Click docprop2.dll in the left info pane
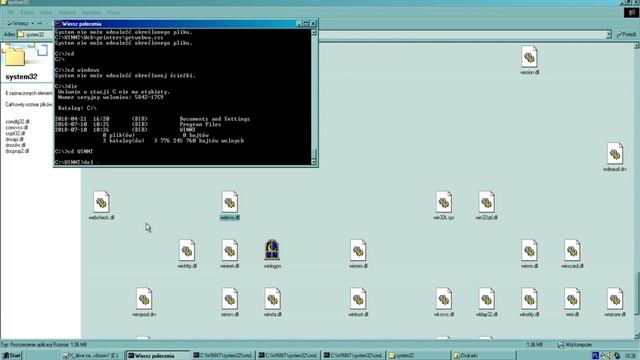This screenshot has width=640, height=360. (x=17, y=151)
